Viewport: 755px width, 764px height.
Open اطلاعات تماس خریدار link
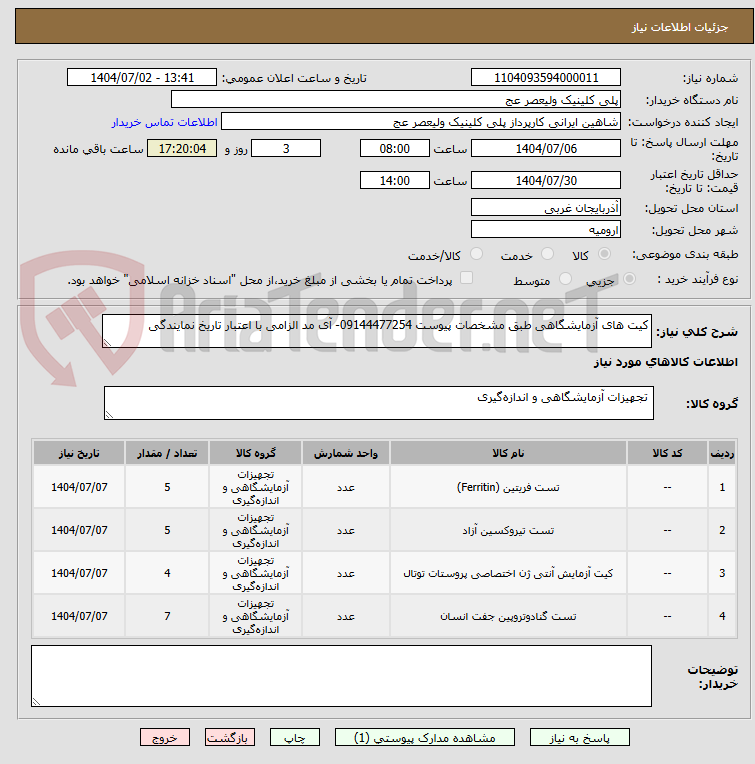(x=164, y=122)
